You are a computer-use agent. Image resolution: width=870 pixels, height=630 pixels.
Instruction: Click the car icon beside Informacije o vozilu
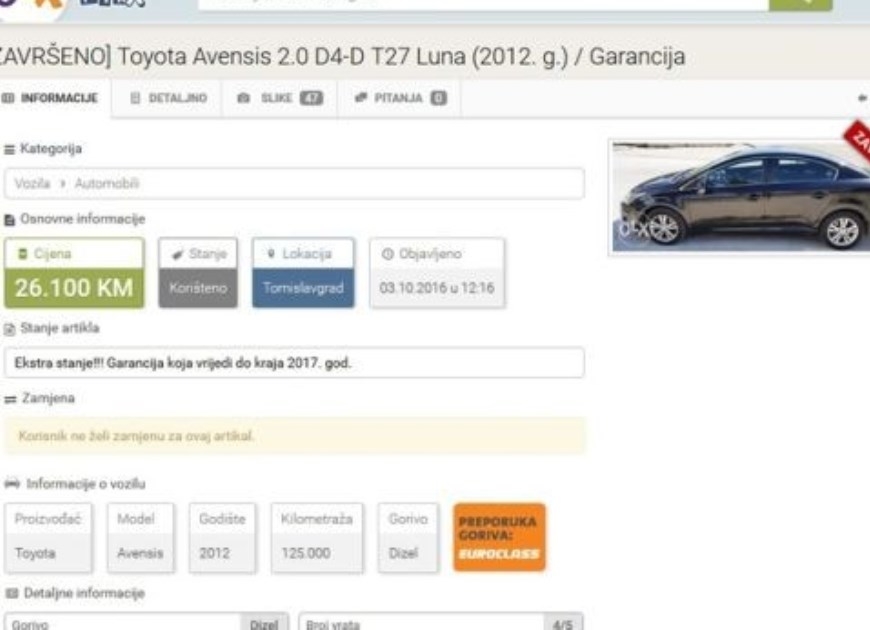pos(12,483)
